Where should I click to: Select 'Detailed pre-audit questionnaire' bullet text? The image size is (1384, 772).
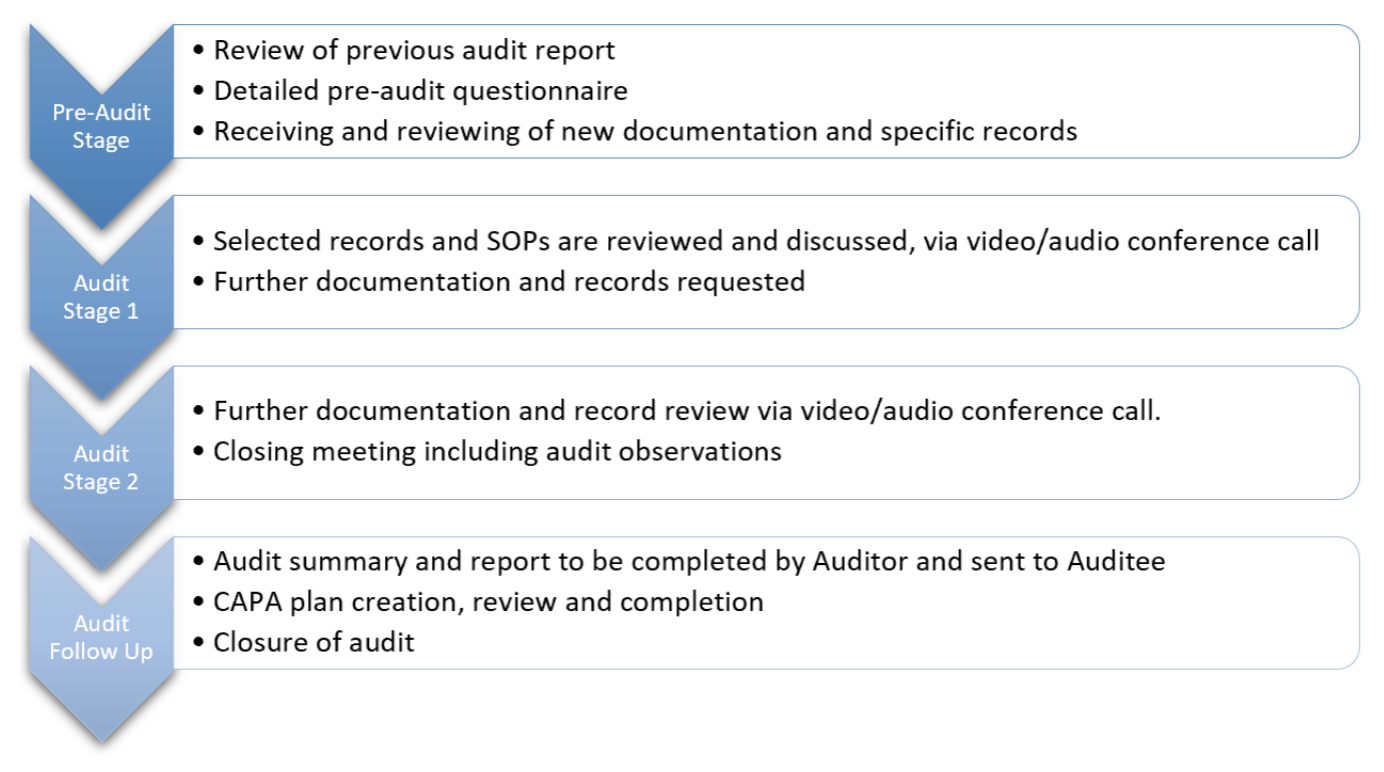420,91
